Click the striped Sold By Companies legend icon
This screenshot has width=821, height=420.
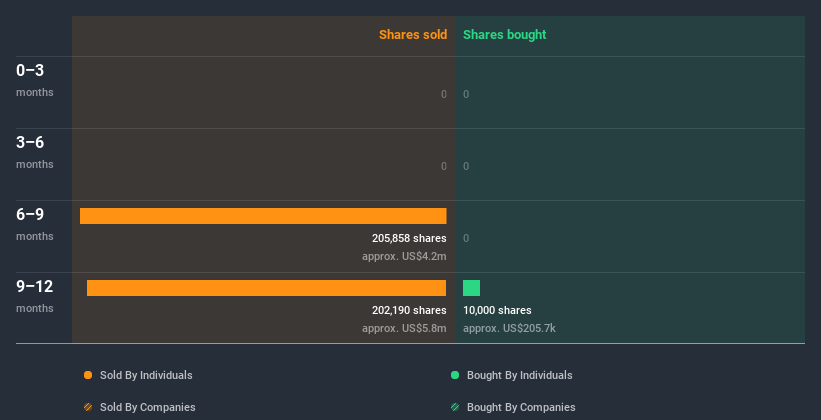click(x=88, y=407)
